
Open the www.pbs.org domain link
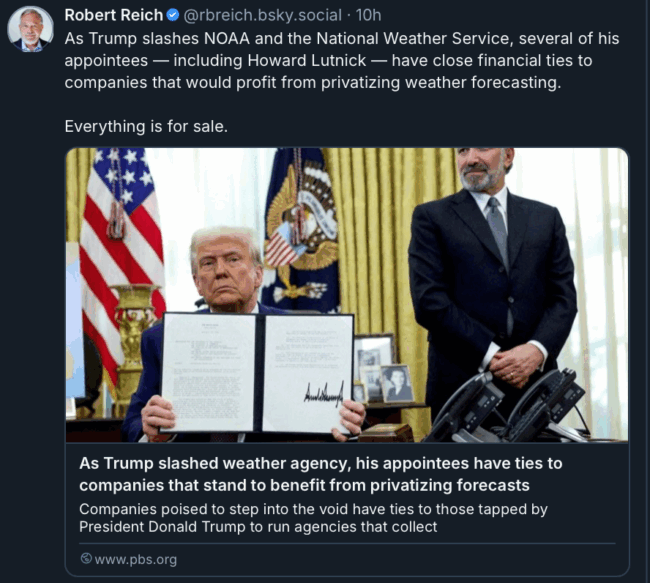click(x=136, y=559)
